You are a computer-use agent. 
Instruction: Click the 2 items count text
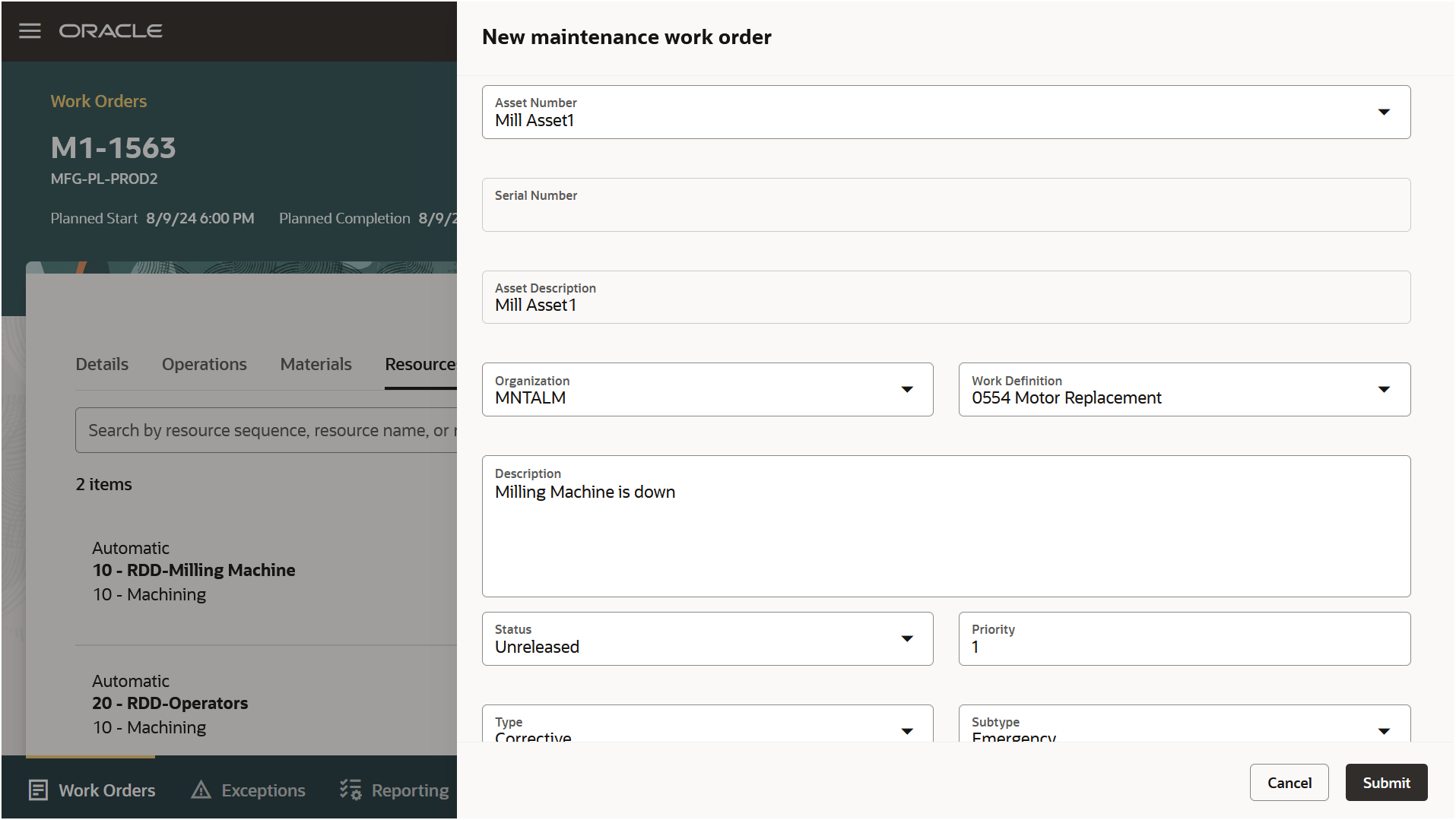(103, 485)
